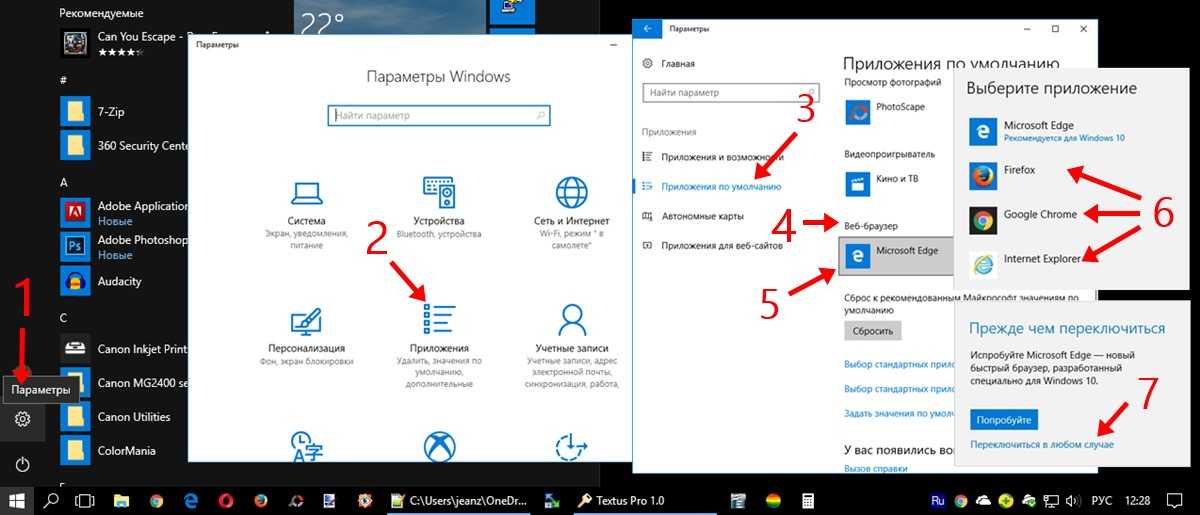Launch 7-Zip from Start list
Viewport: 1200px width, 515px height.
pos(92,110)
